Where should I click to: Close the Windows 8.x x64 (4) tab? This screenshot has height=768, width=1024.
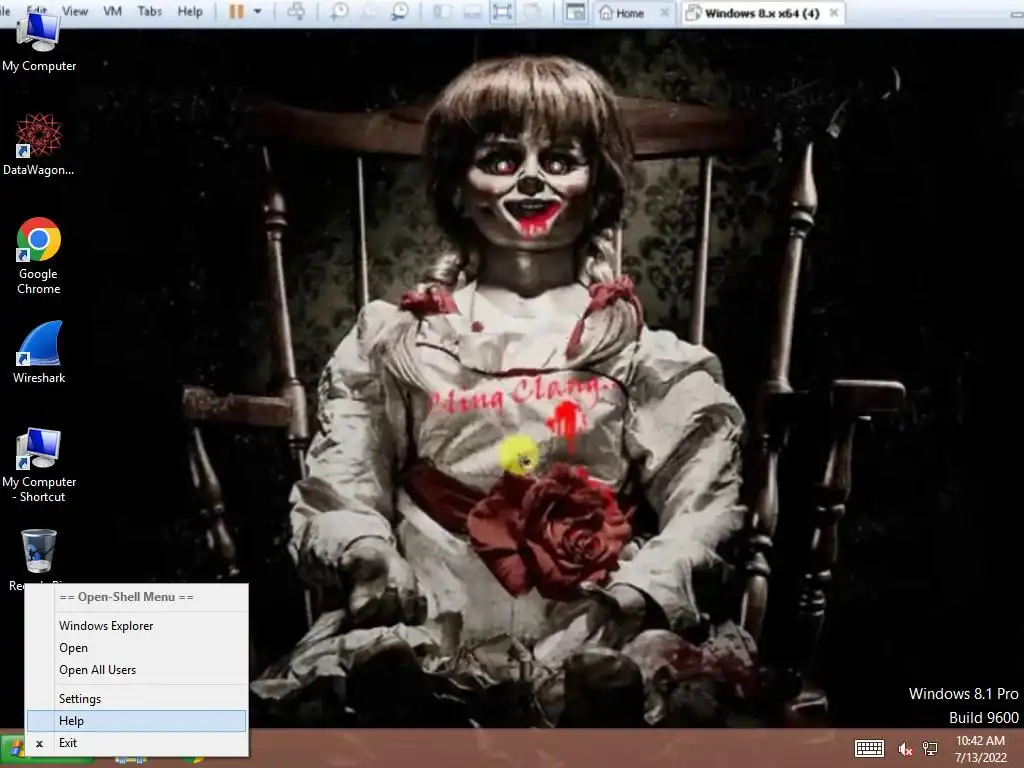click(x=834, y=13)
